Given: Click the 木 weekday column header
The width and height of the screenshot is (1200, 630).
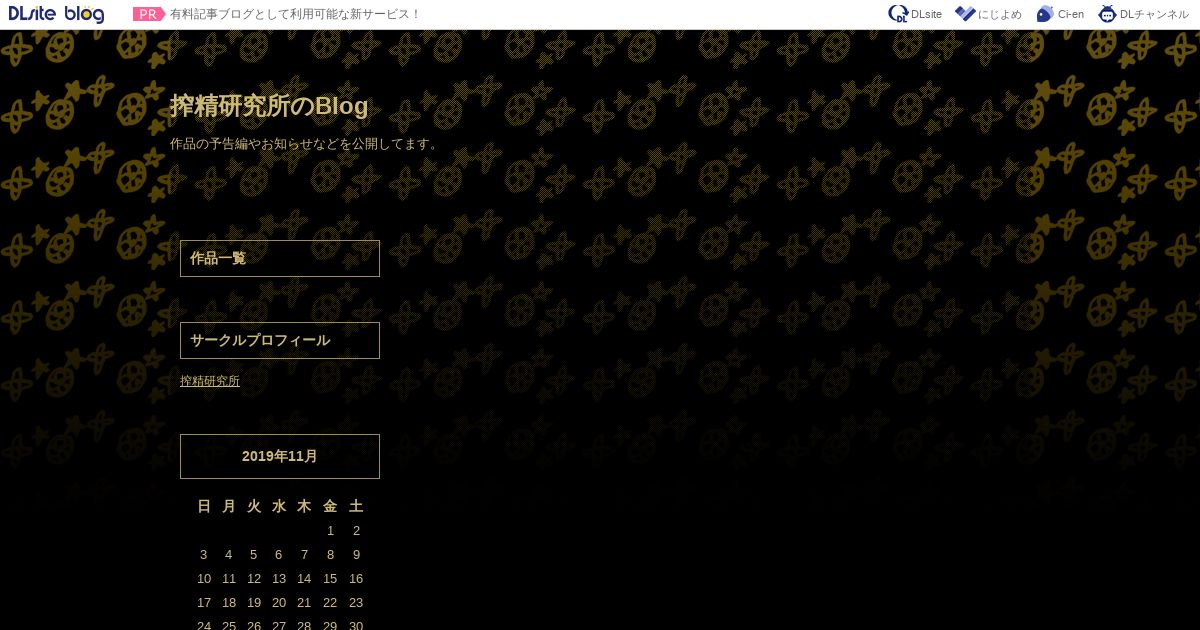Looking at the screenshot, I should (x=304, y=507).
